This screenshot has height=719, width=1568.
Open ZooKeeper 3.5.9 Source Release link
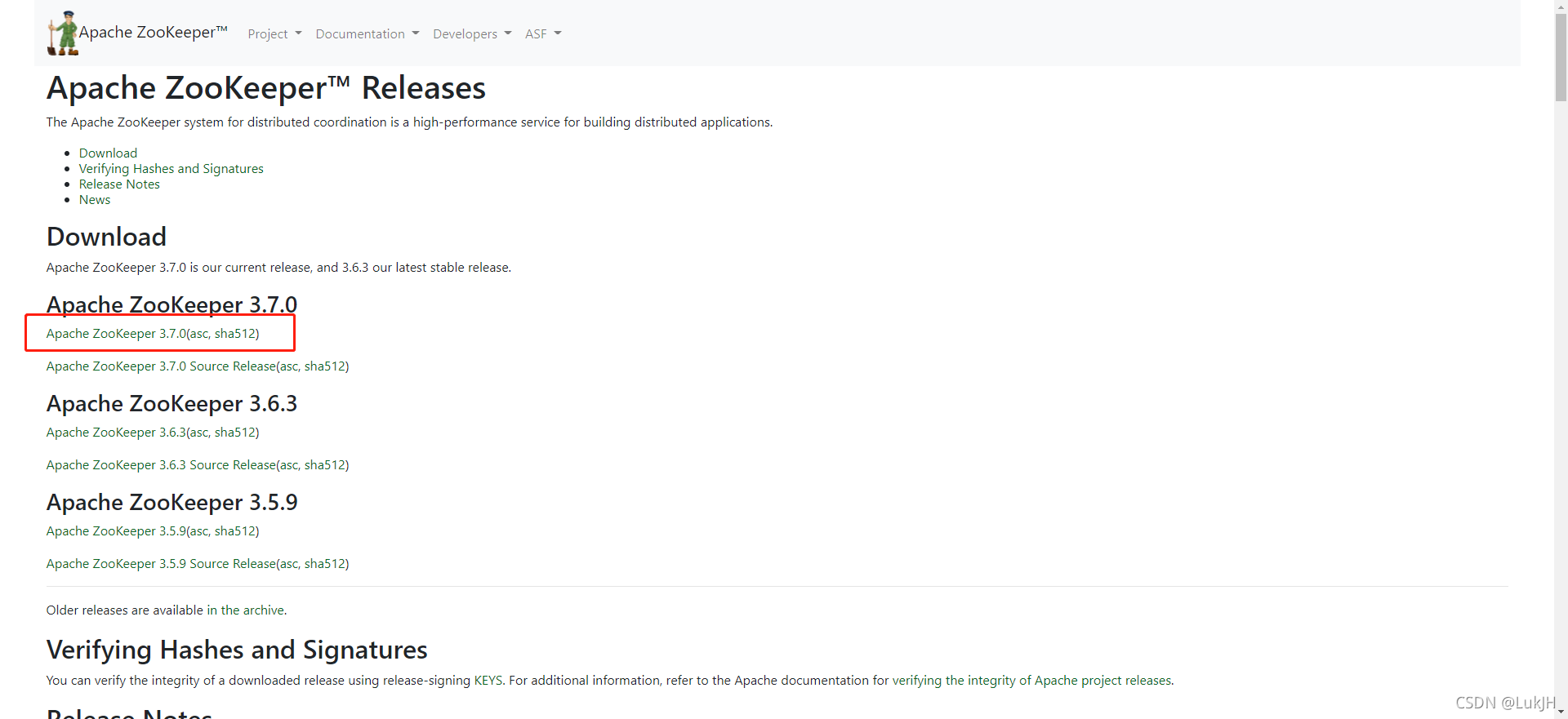(161, 563)
